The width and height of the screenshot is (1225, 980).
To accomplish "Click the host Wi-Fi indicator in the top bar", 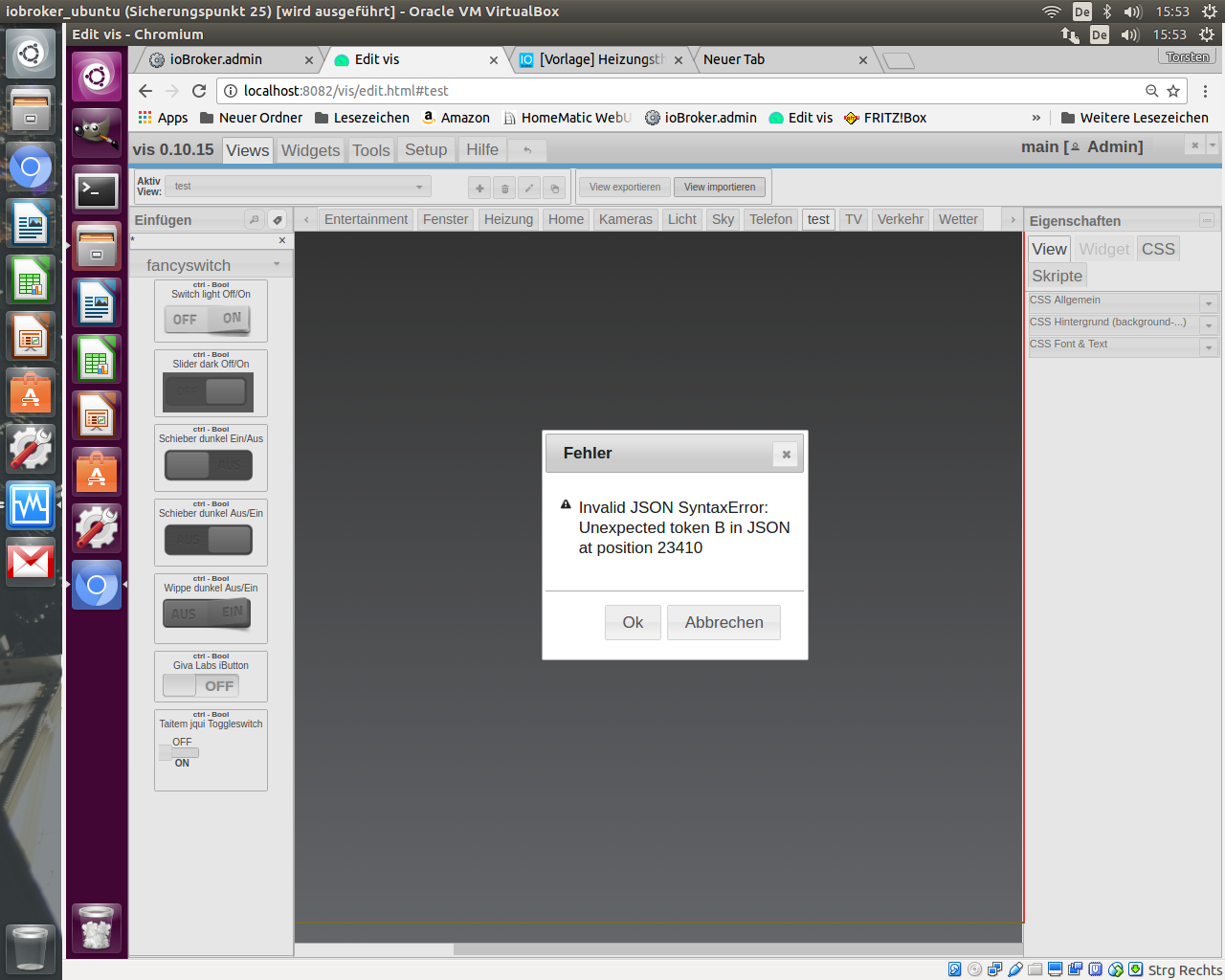I will pyautogui.click(x=1052, y=11).
